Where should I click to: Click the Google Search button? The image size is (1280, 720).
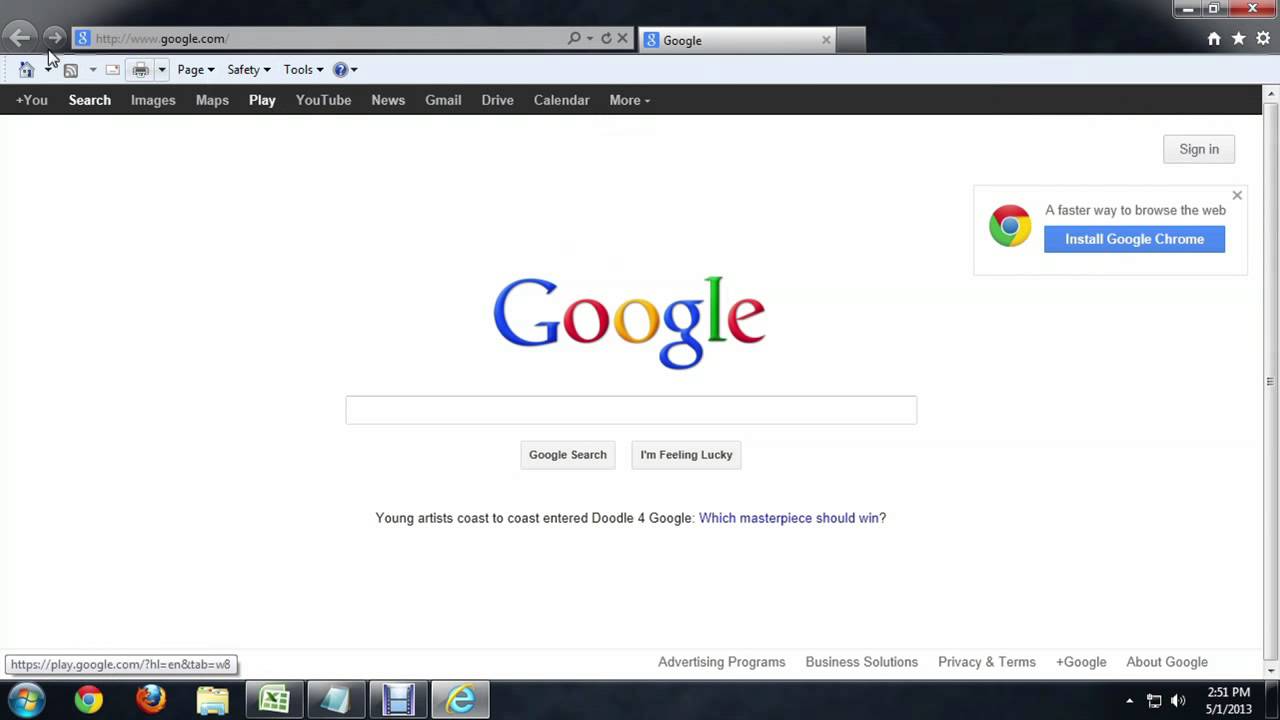click(x=568, y=455)
